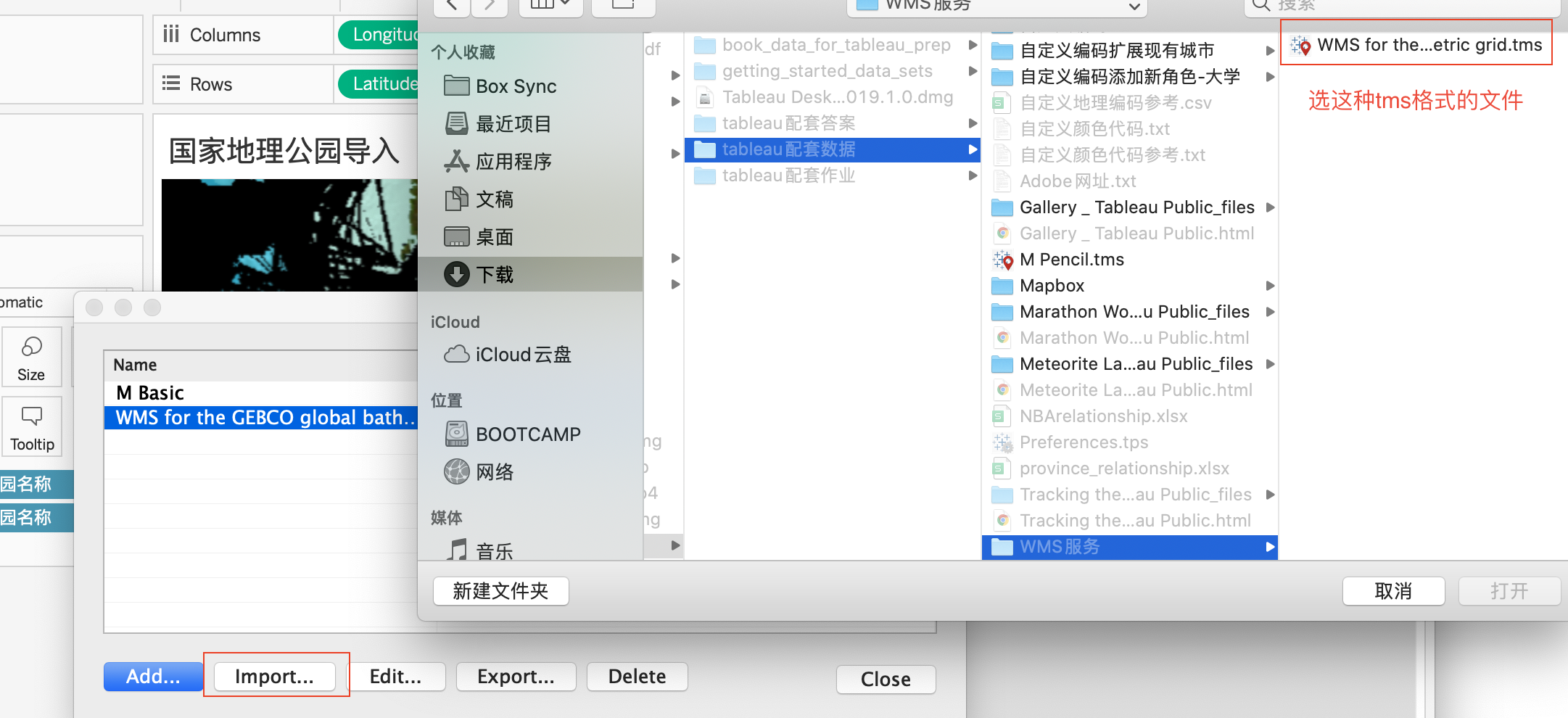Expand the 自定义编码添加新角色-大学 folder arrow
The image size is (1568, 718).
[1270, 77]
